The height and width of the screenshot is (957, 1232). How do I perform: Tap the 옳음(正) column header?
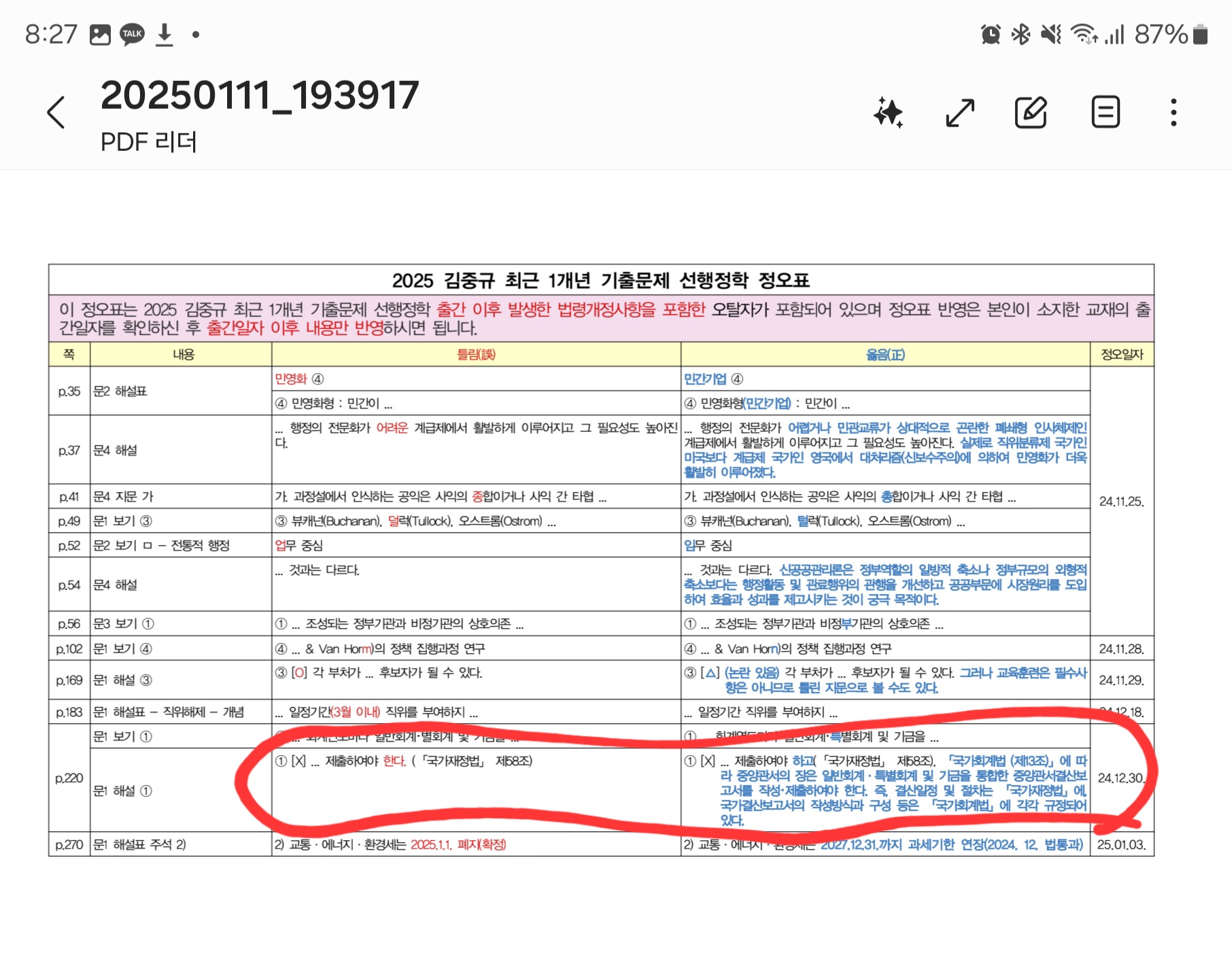pos(885,354)
